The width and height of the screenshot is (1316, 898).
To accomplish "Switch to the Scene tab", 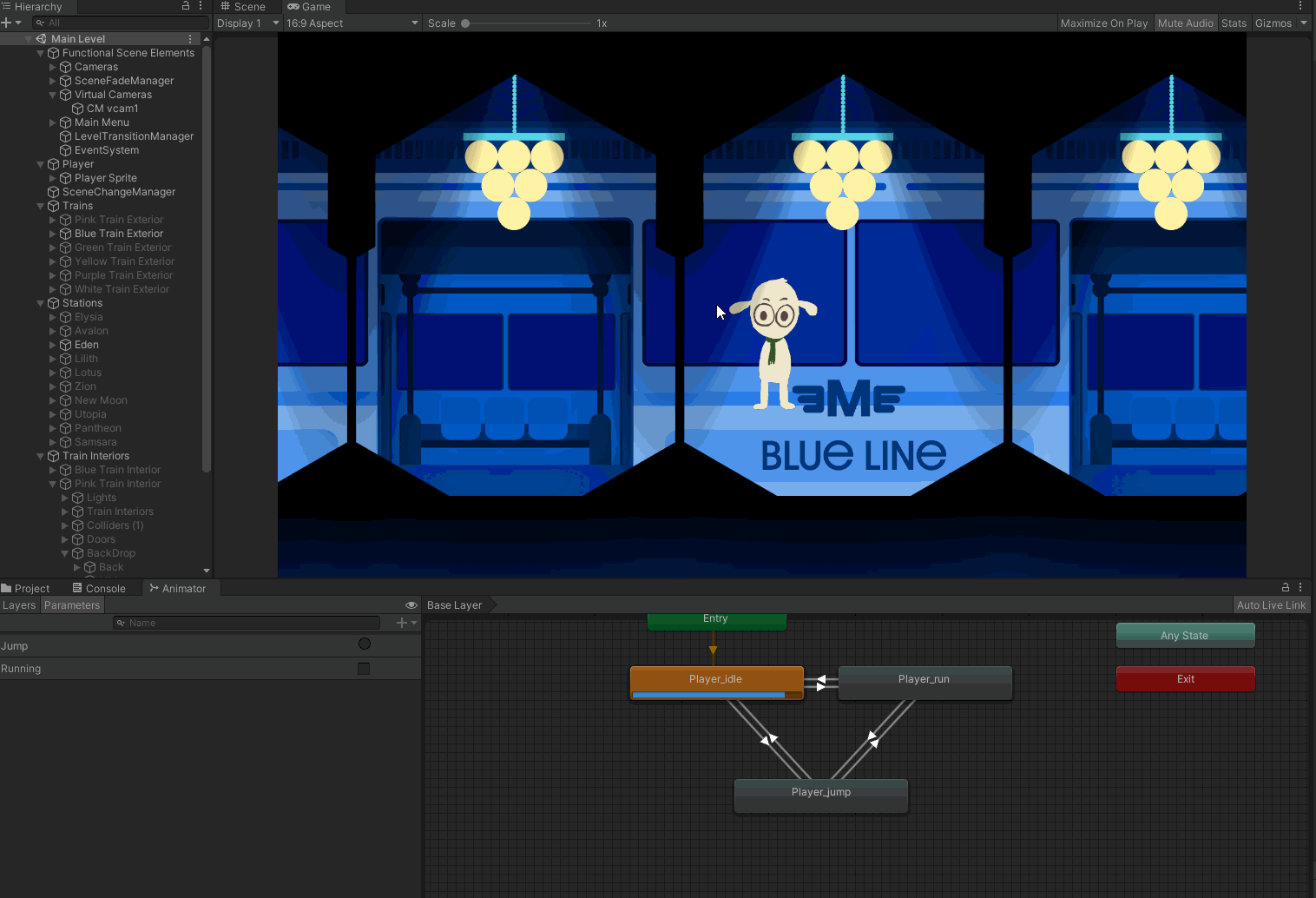I will pyautogui.click(x=243, y=7).
